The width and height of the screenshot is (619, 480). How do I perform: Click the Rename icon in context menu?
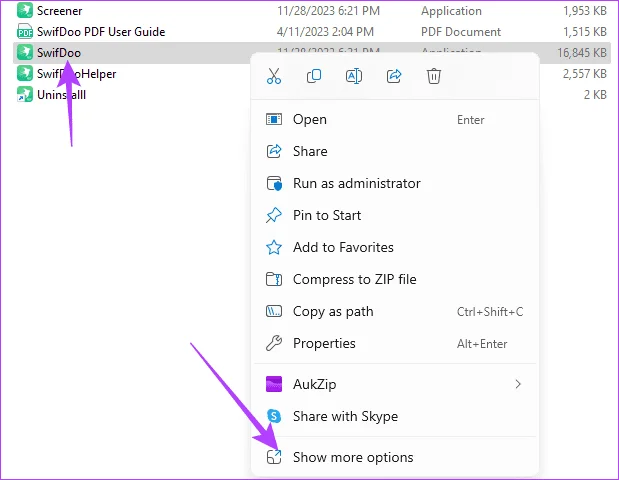[354, 76]
